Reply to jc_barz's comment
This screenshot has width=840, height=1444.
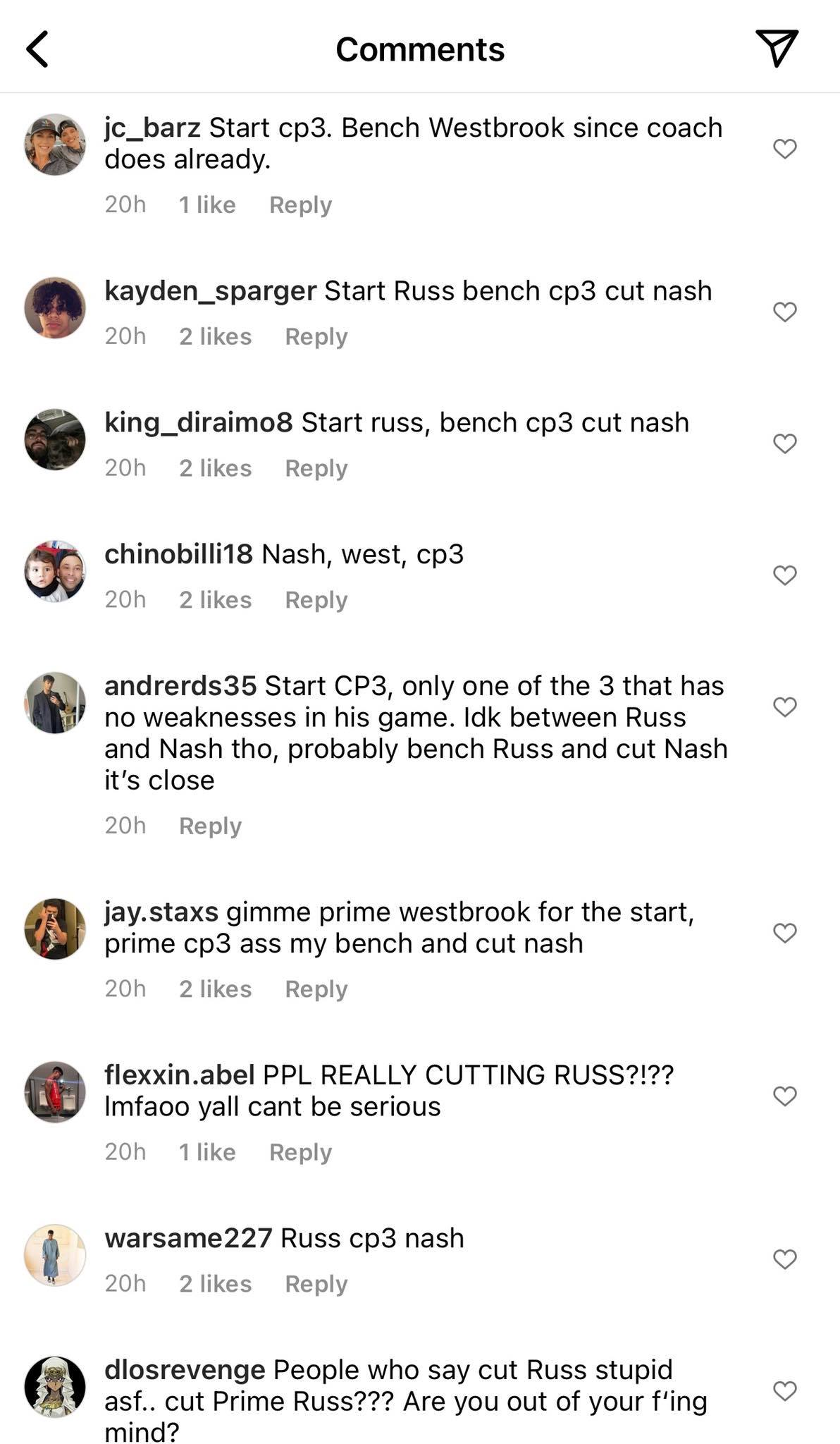click(300, 204)
